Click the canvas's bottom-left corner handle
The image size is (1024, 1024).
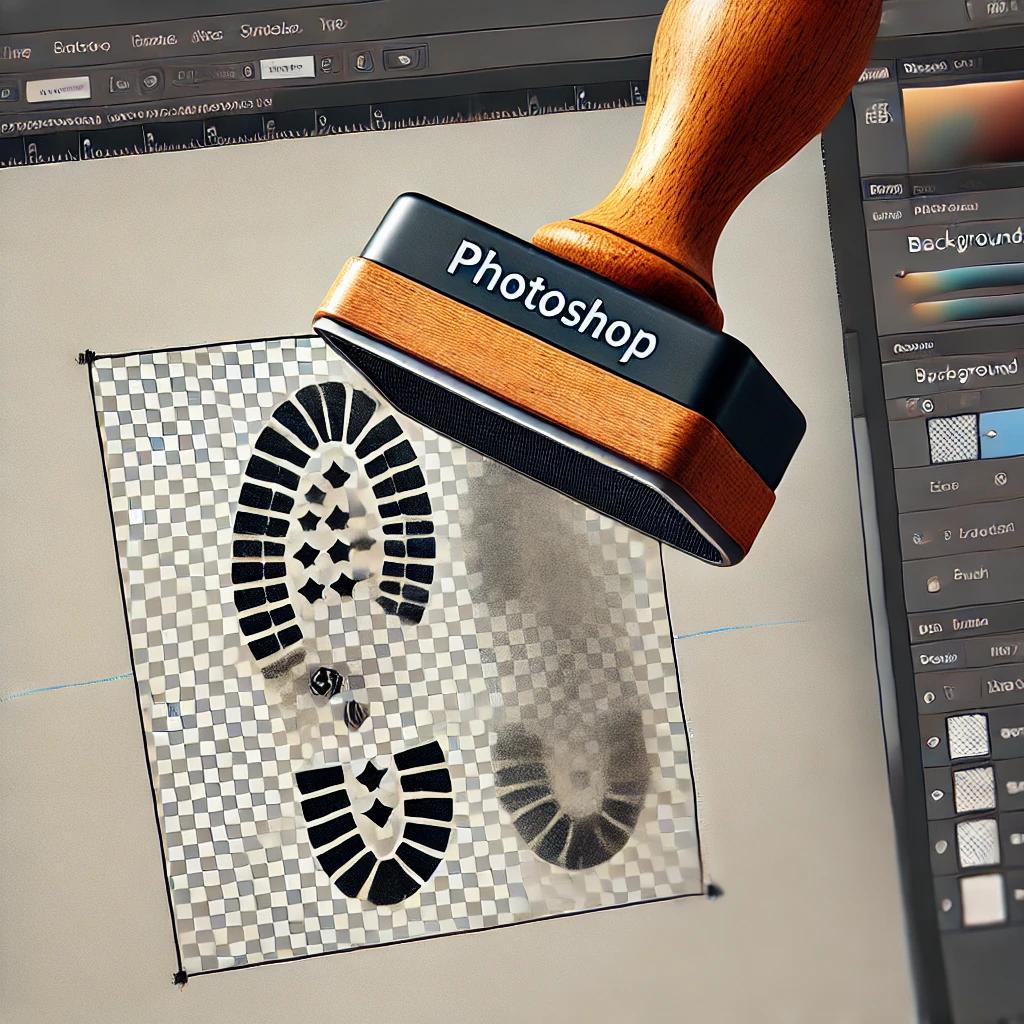[180, 978]
